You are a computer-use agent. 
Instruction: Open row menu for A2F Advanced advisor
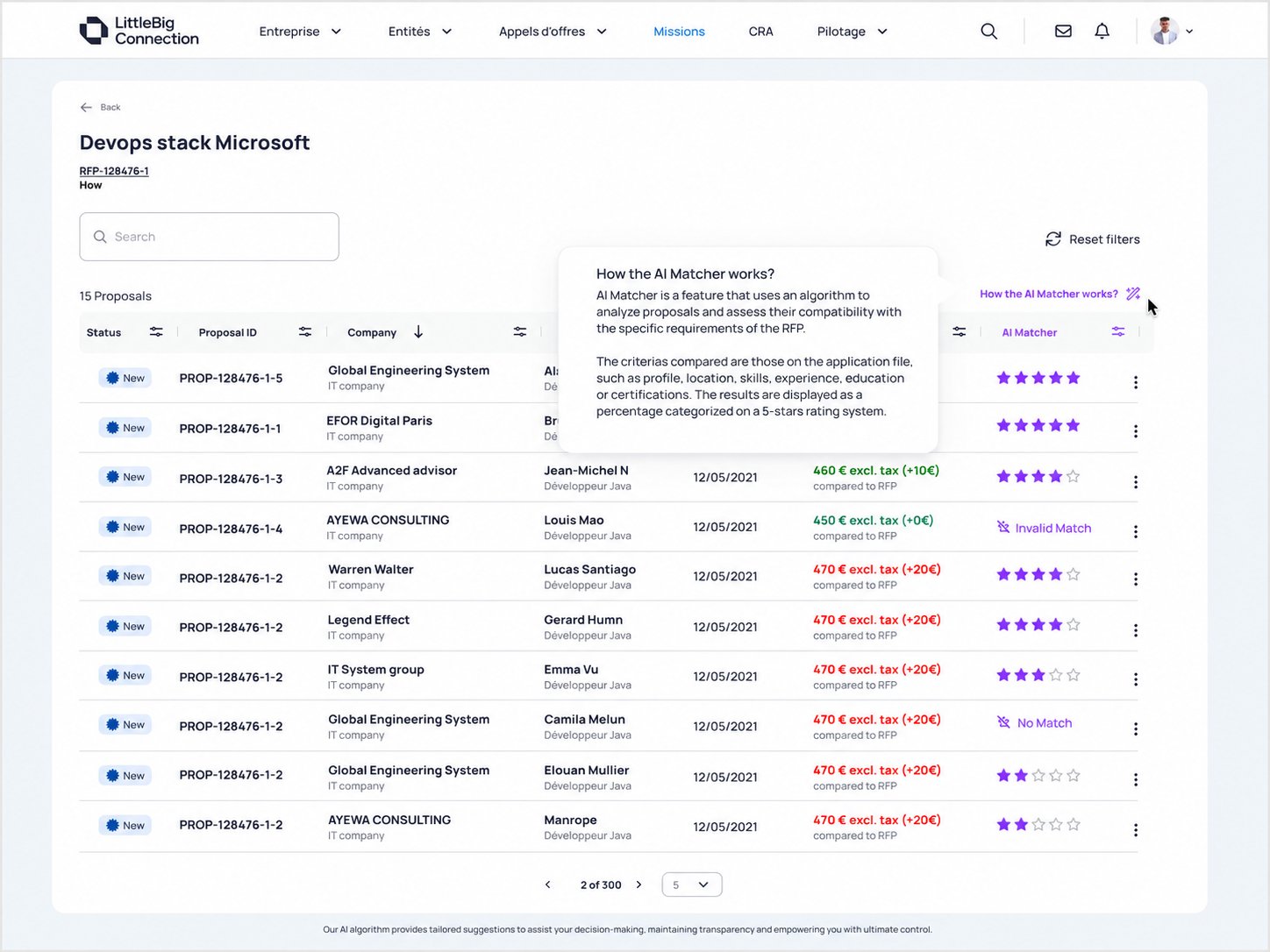[1136, 482]
